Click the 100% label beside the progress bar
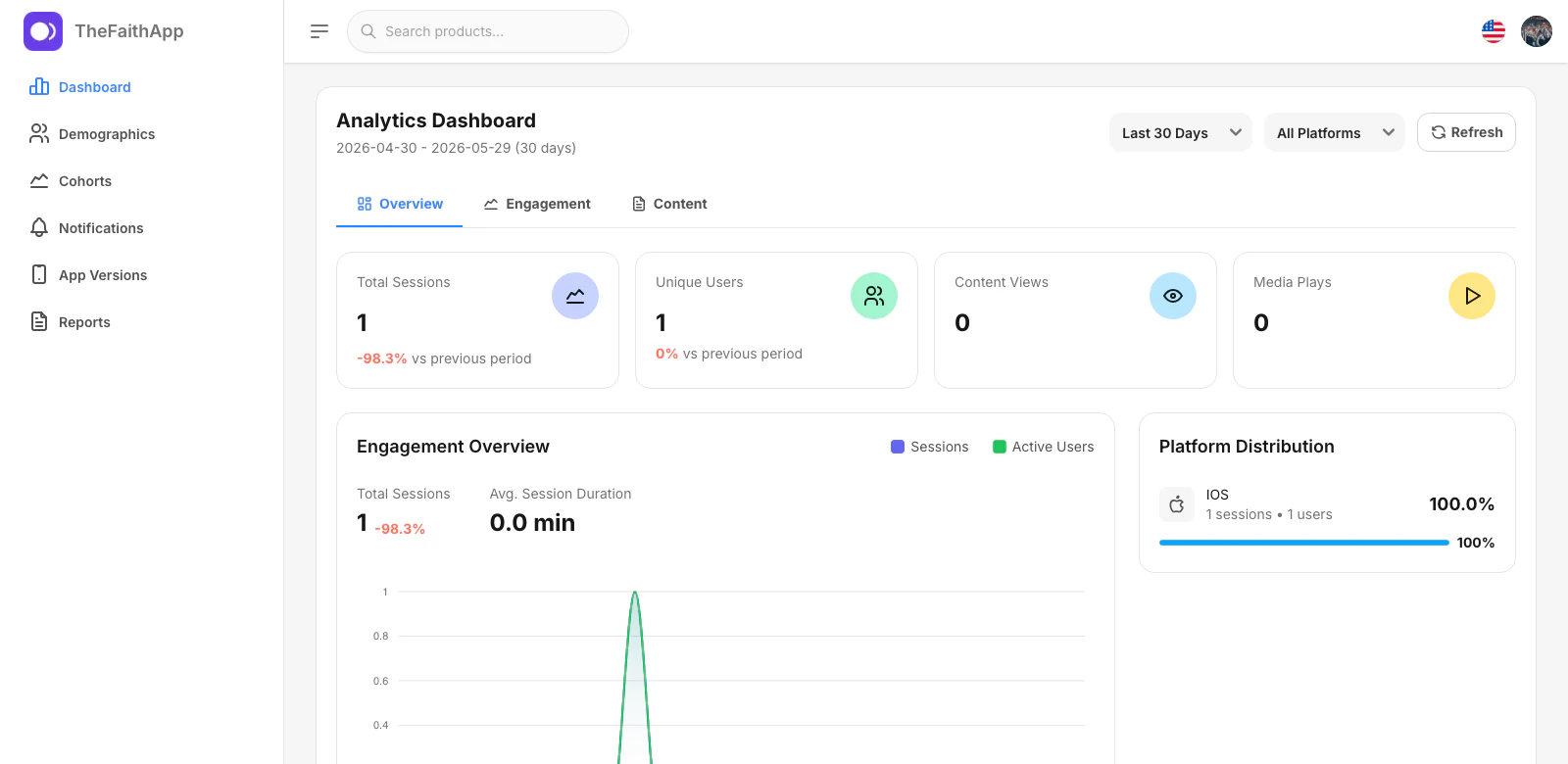This screenshot has height=764, width=1568. pos(1476,543)
